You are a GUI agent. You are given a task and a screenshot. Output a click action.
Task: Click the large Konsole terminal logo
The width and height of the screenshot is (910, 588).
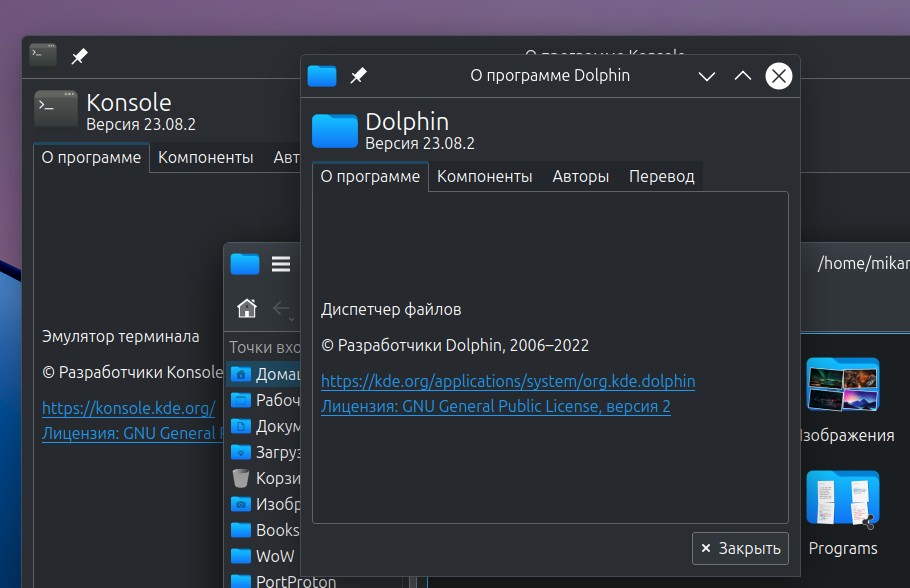click(x=56, y=109)
